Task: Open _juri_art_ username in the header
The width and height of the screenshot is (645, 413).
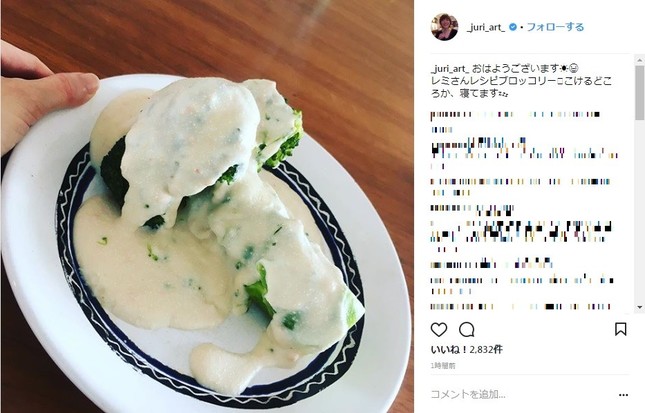Action: click(x=486, y=28)
